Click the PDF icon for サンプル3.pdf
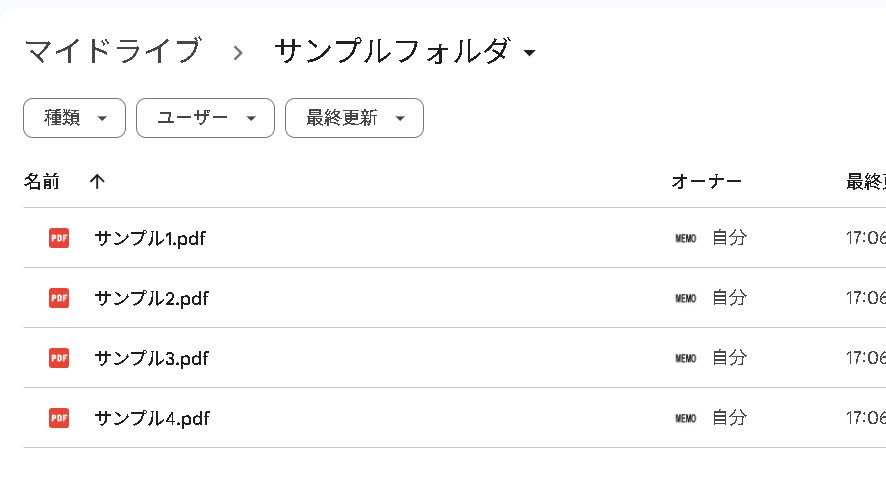This screenshot has height=483, width=886. (59, 358)
